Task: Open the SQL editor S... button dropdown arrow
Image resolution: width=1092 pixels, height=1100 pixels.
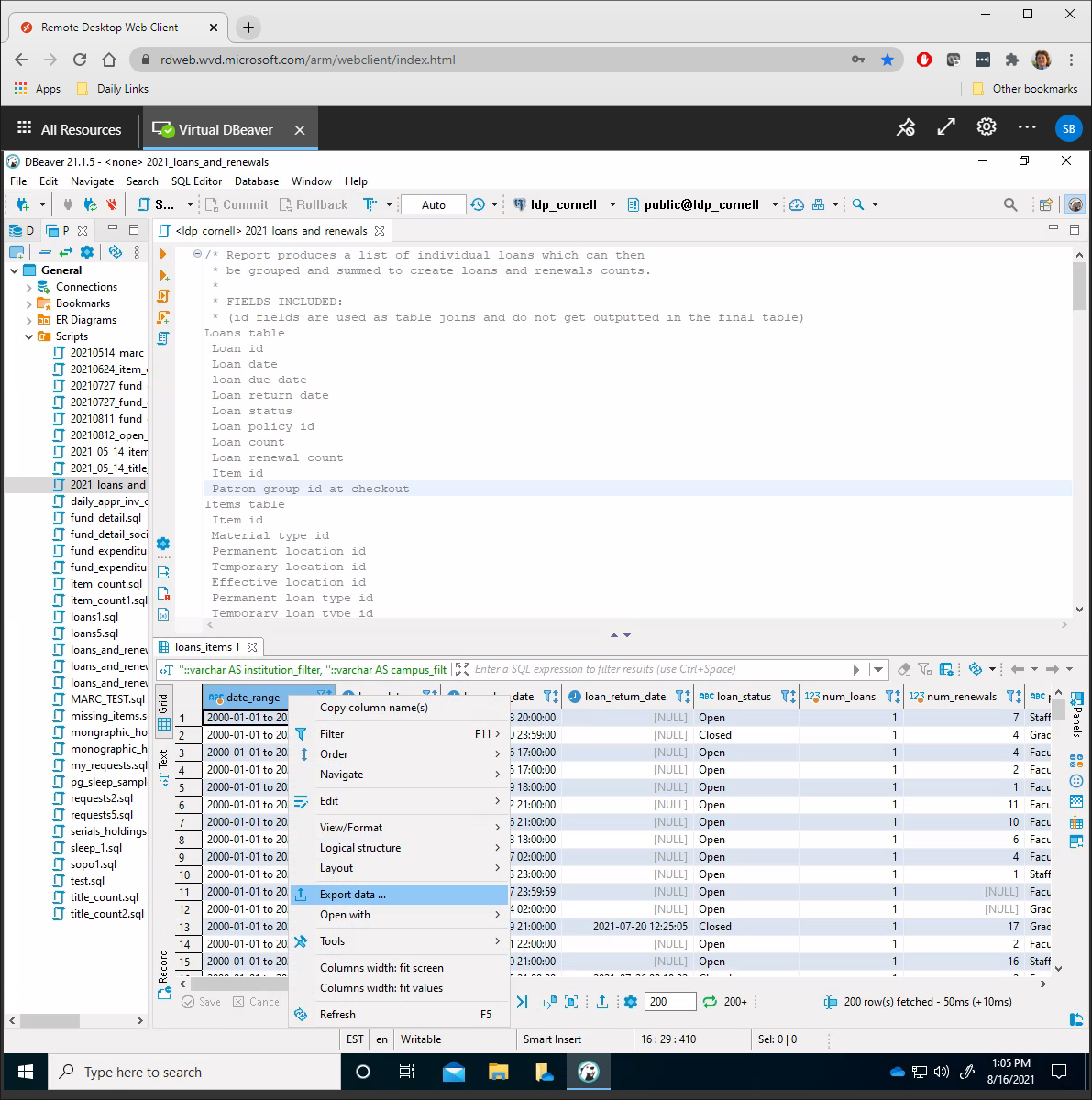Action: click(x=190, y=204)
